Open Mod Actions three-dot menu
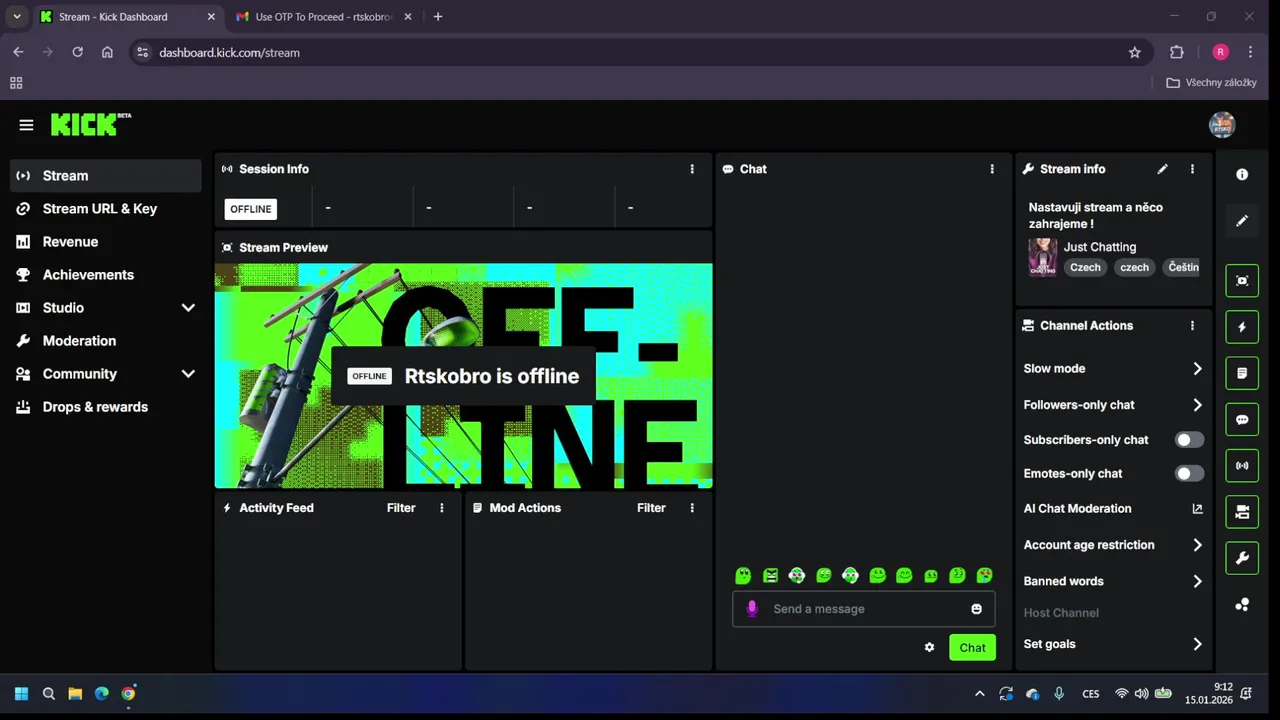 coord(692,508)
